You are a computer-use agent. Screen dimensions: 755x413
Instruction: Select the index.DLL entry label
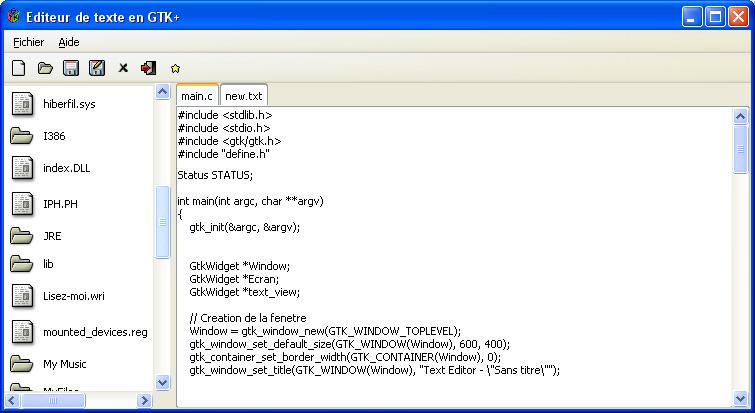pos(66,168)
